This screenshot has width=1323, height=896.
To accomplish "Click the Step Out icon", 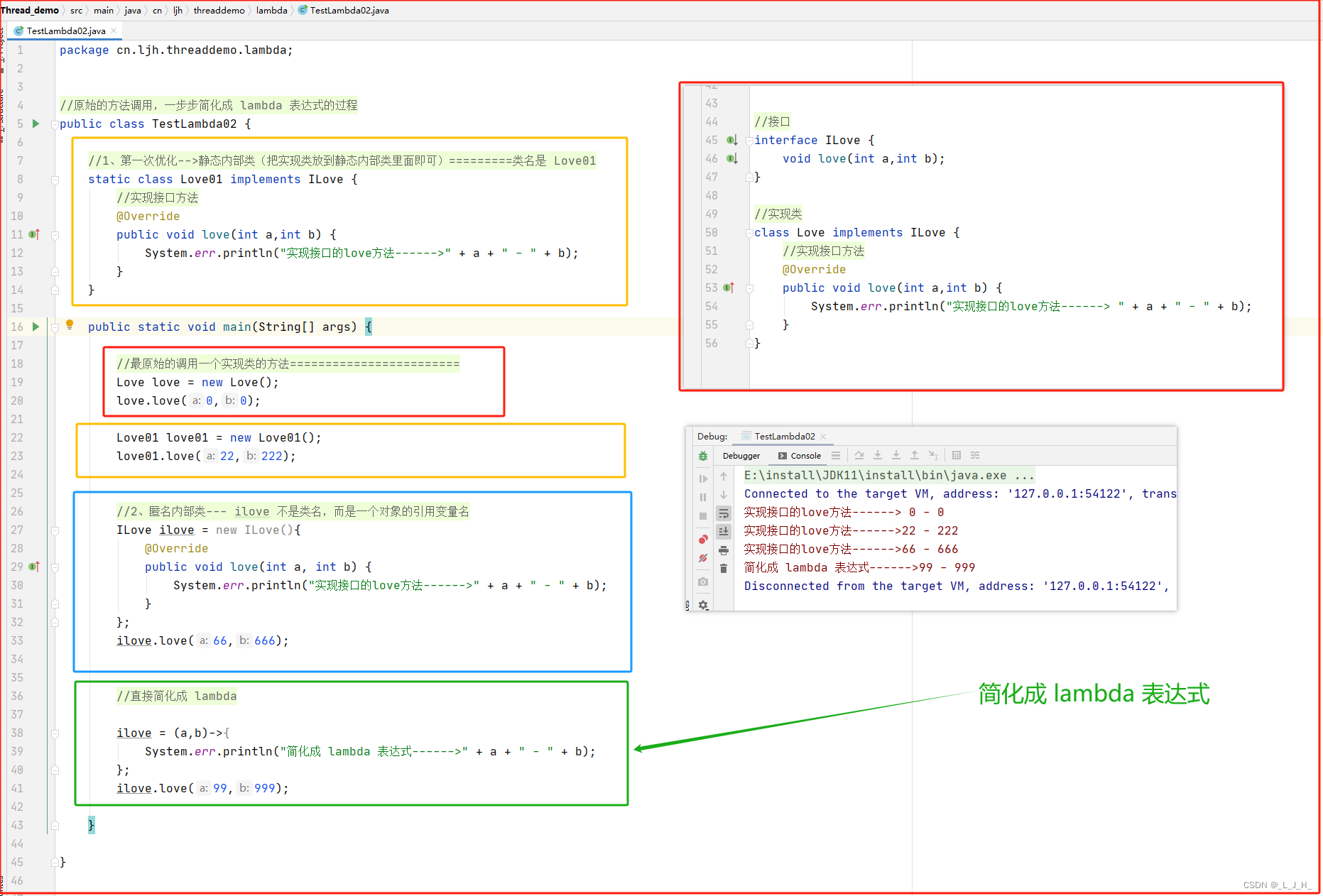I will tap(915, 455).
